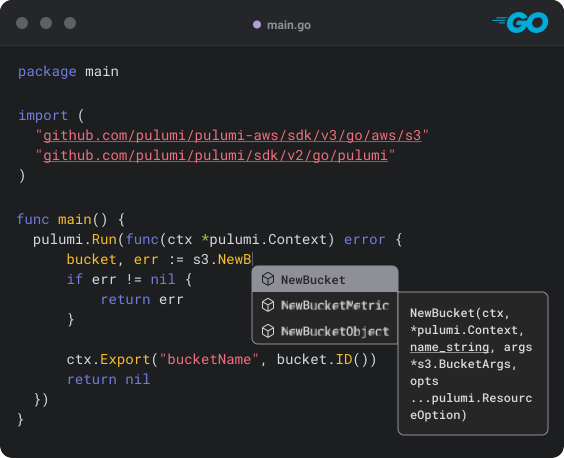The image size is (564, 458).
Task: Click the *s3.BucketArgs text in tooltip
Action: 463,364
